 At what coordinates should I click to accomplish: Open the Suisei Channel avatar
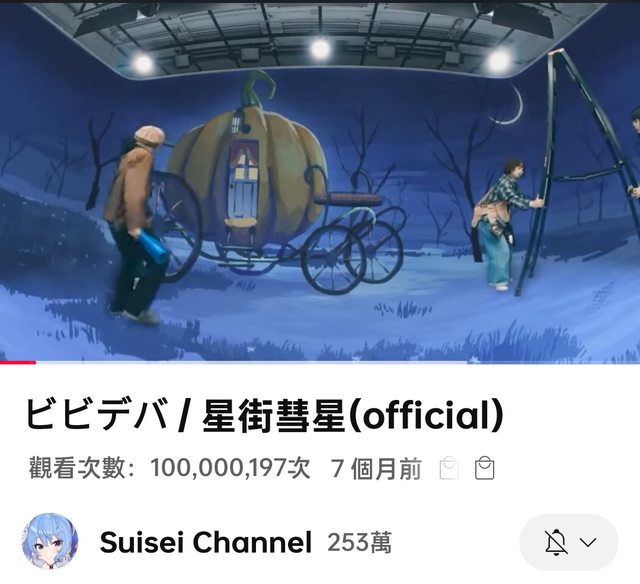click(50, 541)
